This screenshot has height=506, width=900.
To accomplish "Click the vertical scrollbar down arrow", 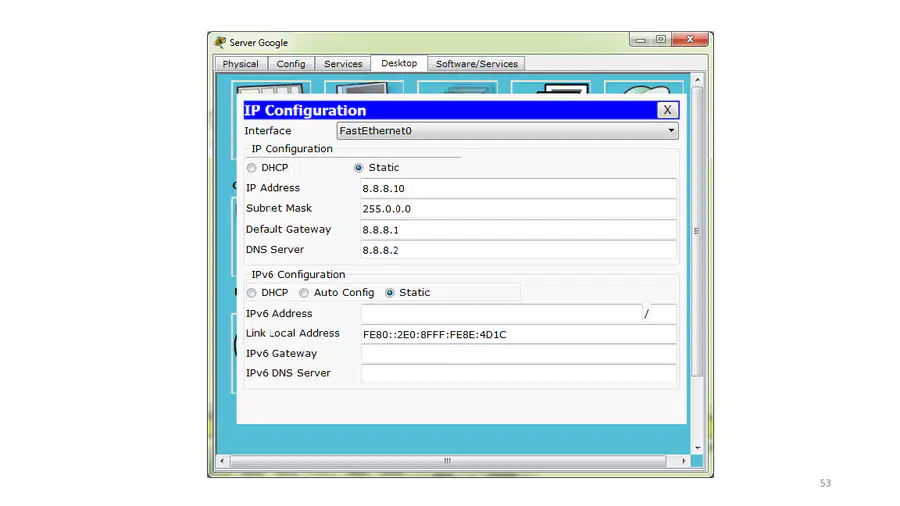I will coord(697,448).
